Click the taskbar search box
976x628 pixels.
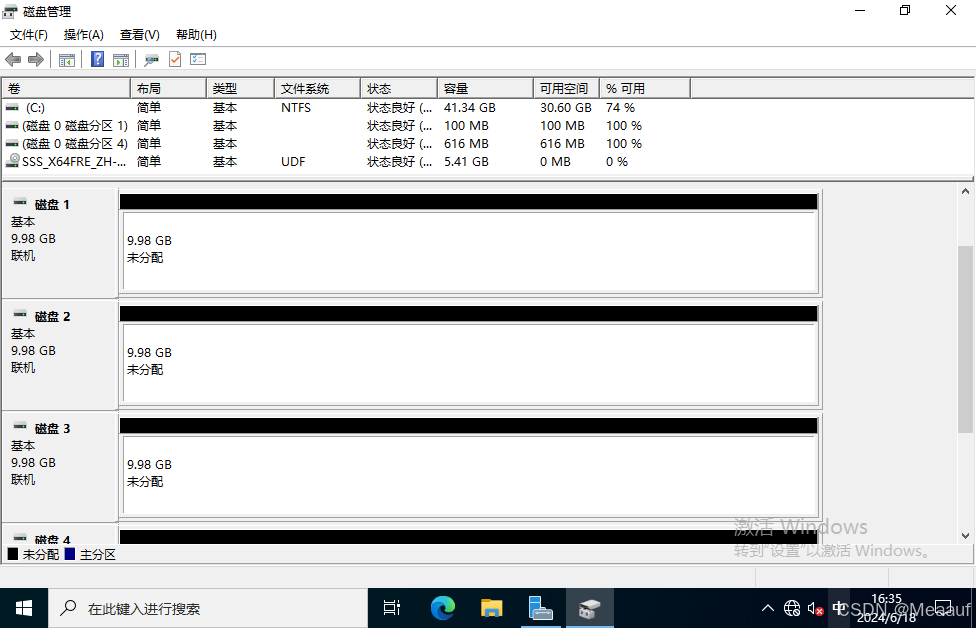coord(208,608)
